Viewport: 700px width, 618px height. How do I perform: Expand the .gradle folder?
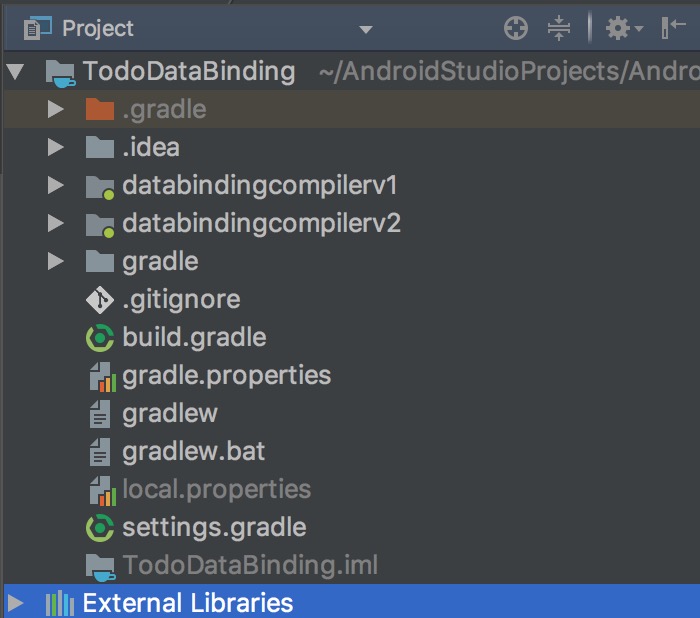pos(56,109)
